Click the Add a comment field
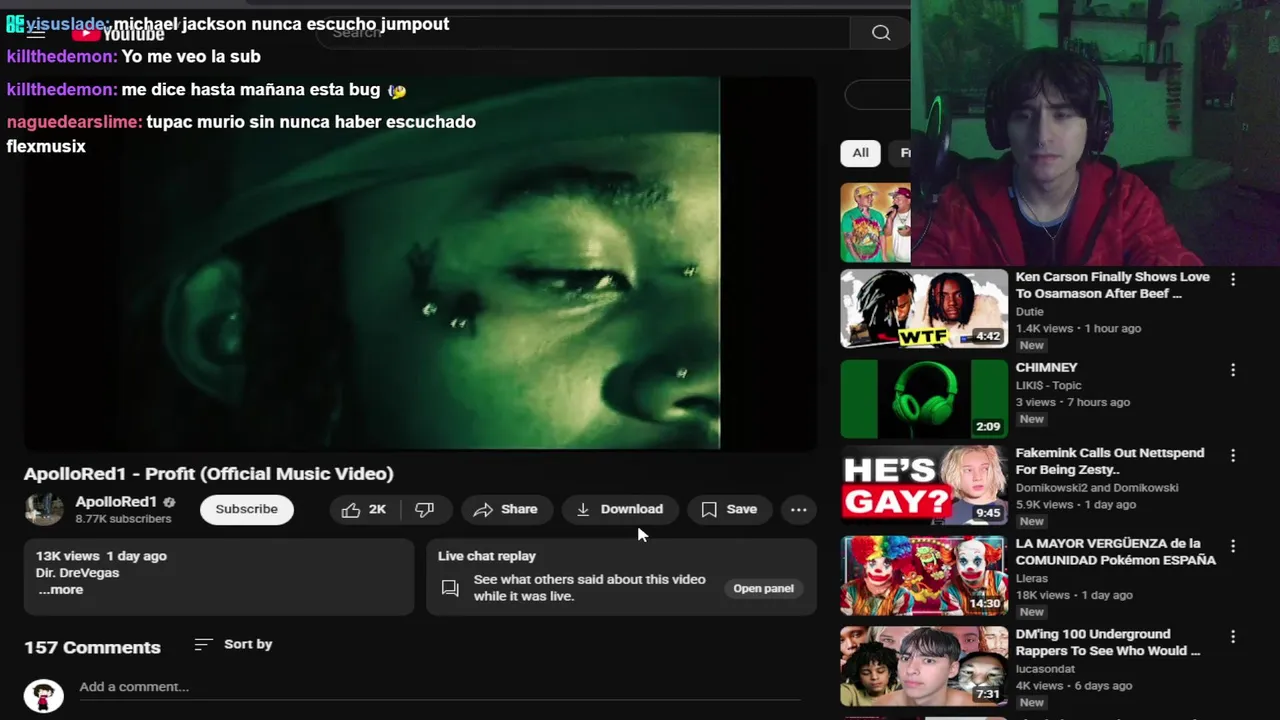1280x720 pixels. pyautogui.click(x=440, y=687)
